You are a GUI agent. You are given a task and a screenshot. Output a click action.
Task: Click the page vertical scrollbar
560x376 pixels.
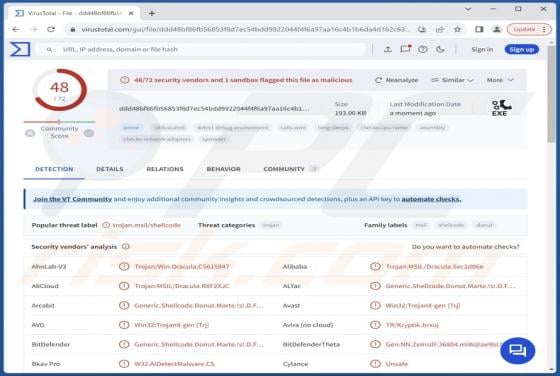tap(551, 94)
